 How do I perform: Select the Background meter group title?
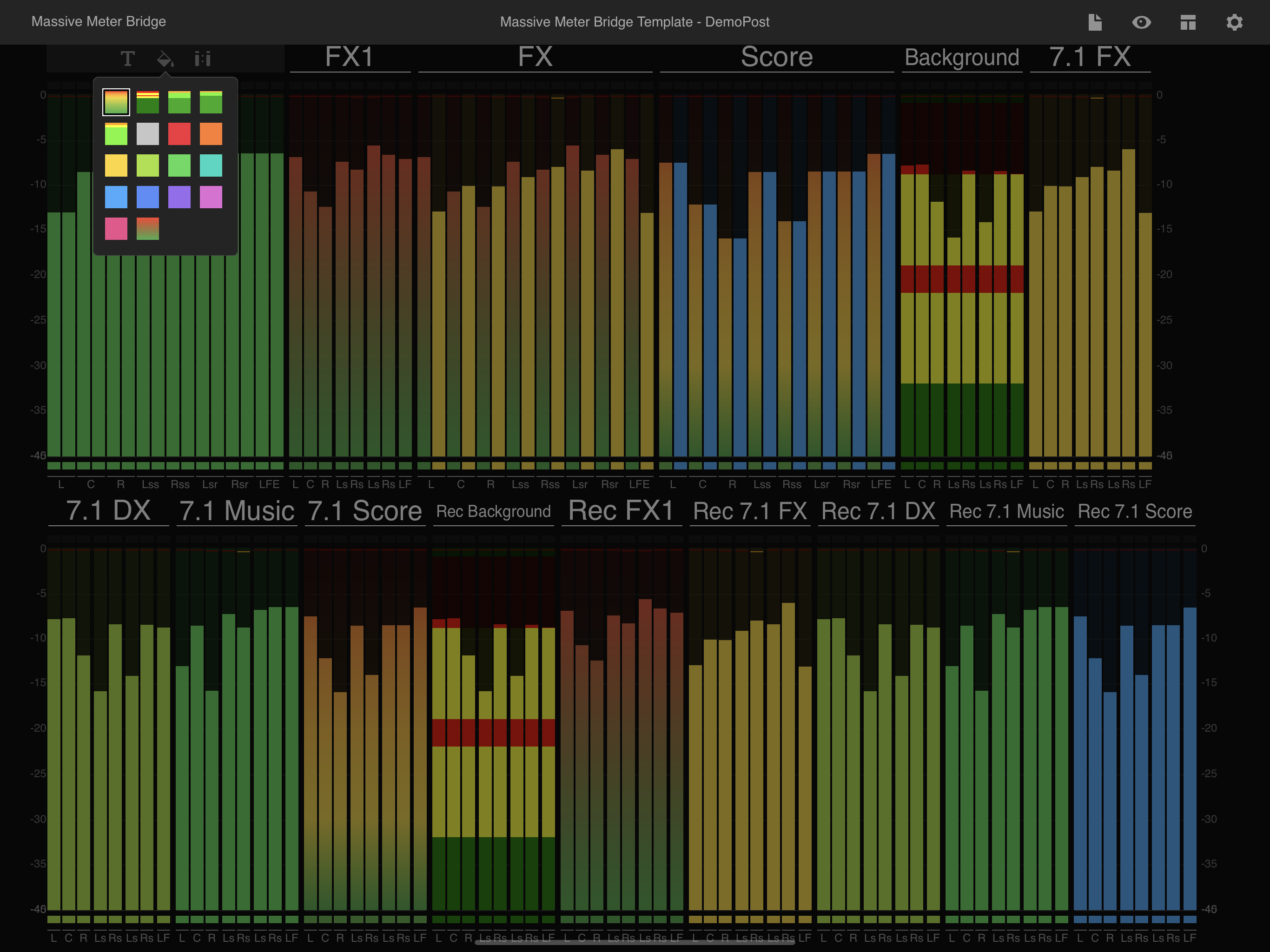click(x=962, y=58)
